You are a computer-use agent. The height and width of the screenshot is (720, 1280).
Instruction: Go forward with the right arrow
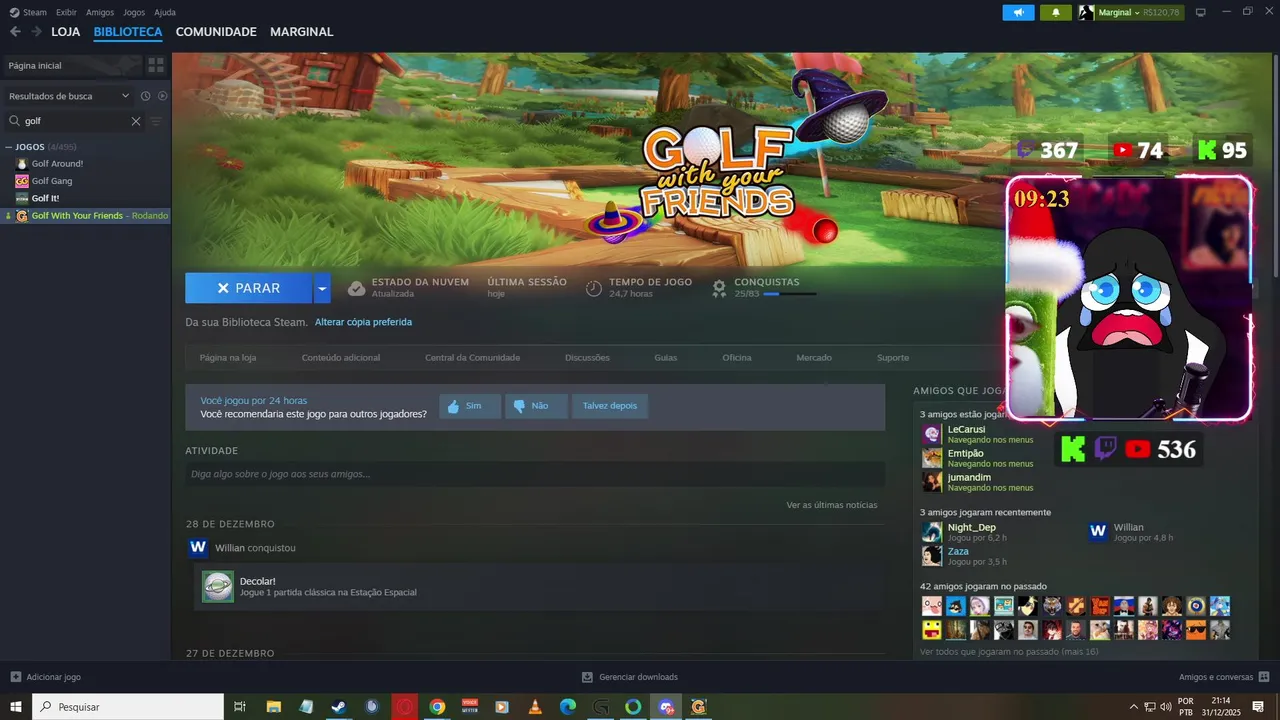click(37, 32)
